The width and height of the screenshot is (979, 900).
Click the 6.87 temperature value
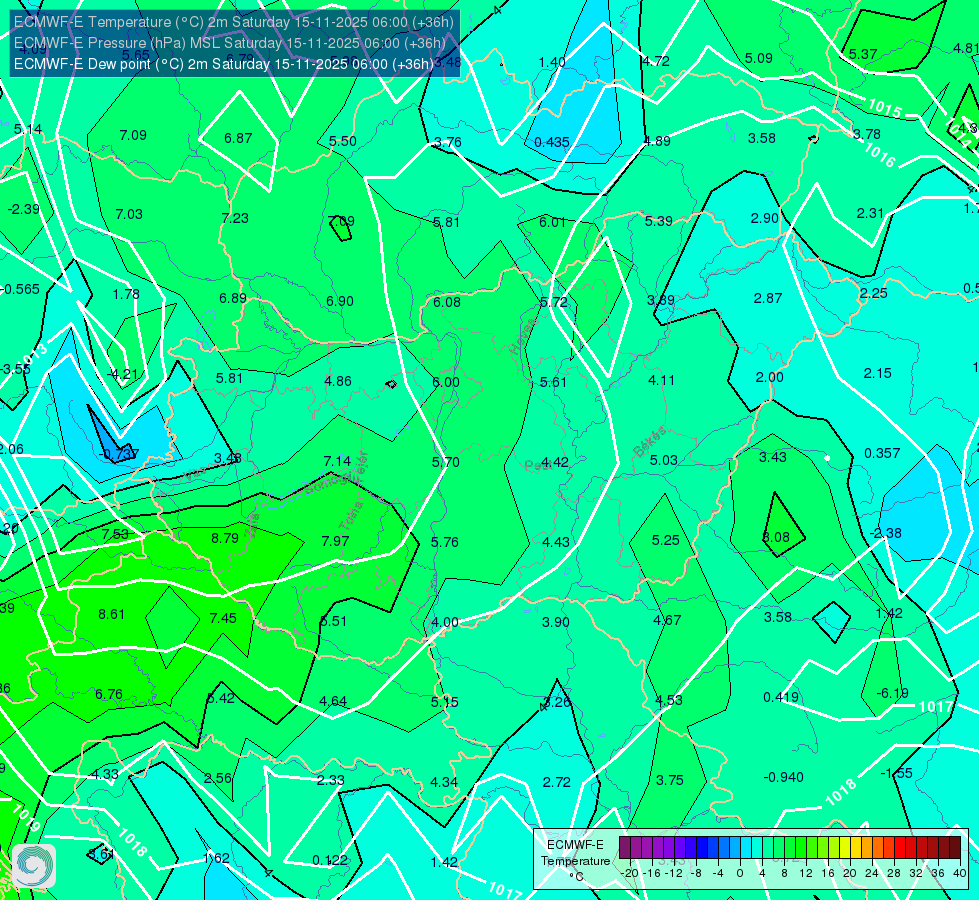pyautogui.click(x=238, y=138)
